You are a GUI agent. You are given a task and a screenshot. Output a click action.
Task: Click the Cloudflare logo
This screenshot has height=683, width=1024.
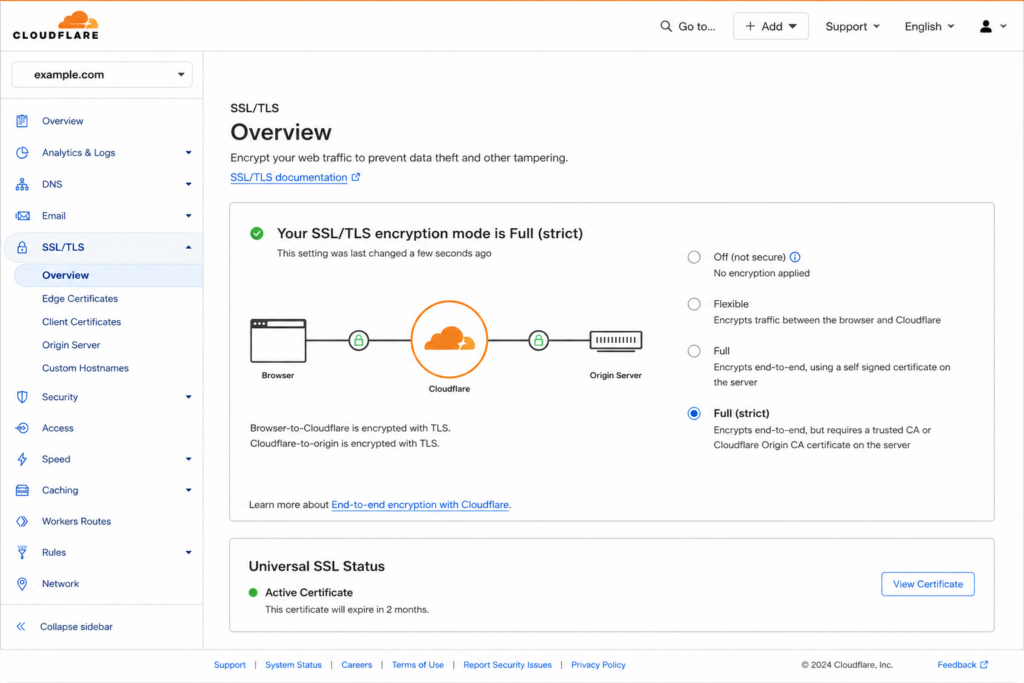pyautogui.click(x=56, y=25)
